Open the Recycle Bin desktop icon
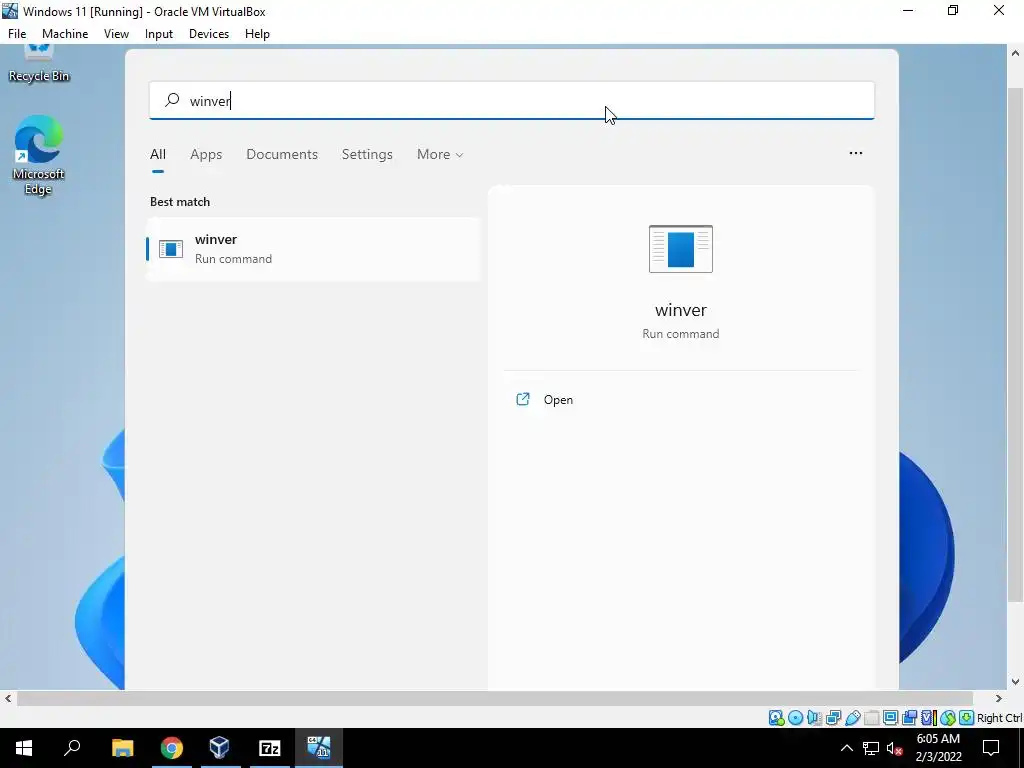Screen dimensions: 1024x768 point(39,64)
